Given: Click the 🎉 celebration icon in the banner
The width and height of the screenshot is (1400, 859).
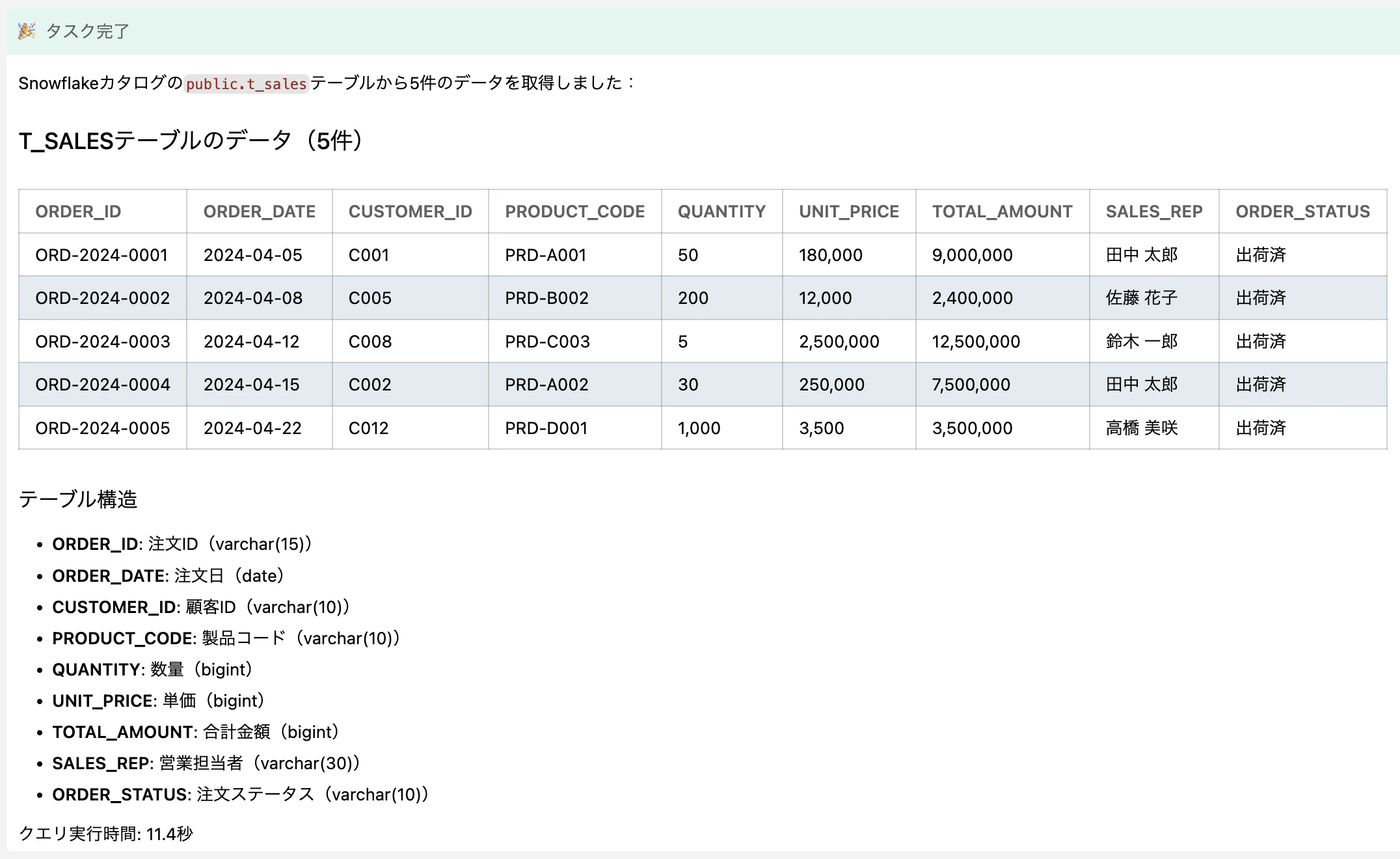Looking at the screenshot, I should click(x=26, y=31).
